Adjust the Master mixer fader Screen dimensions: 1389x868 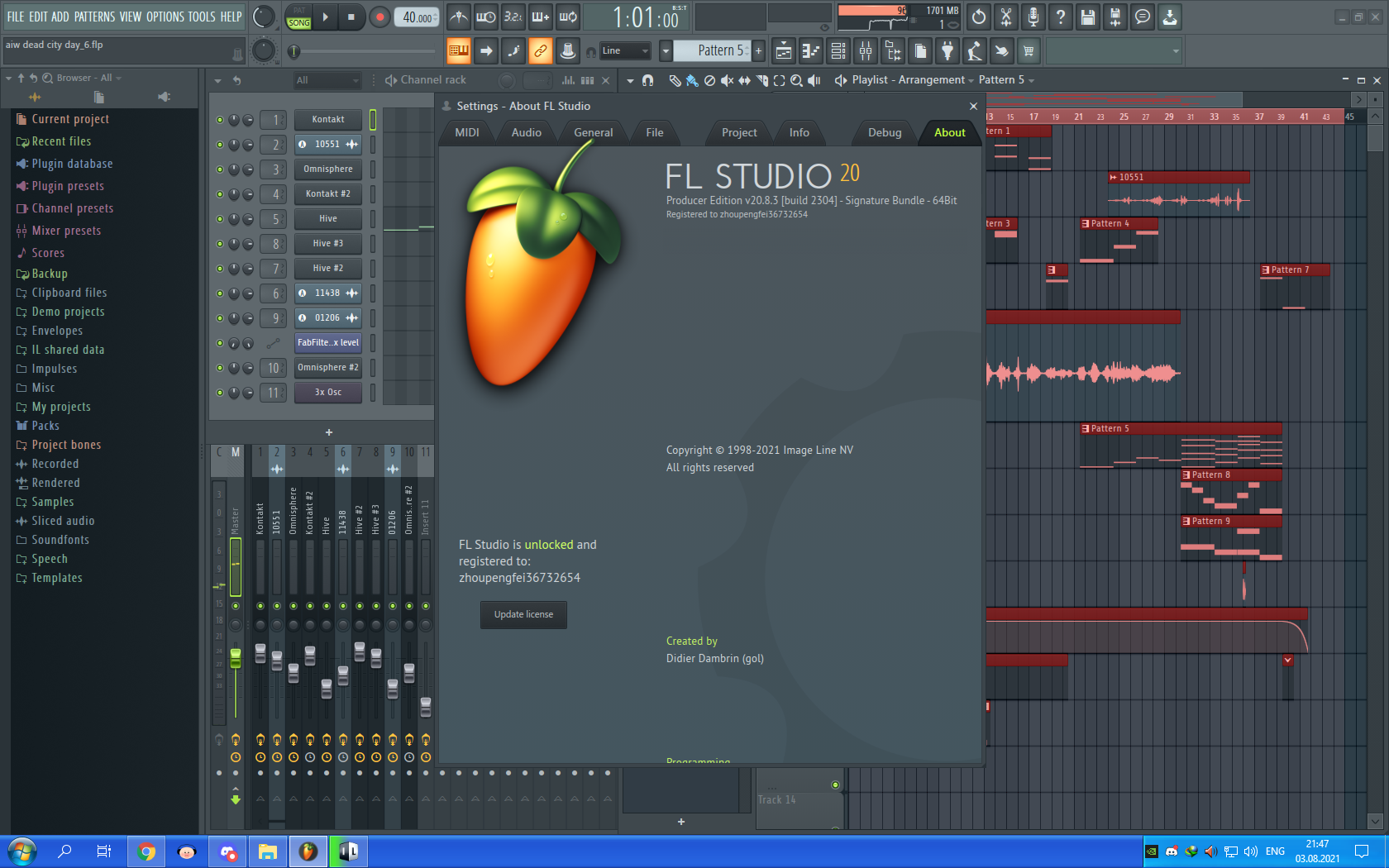pos(236,658)
